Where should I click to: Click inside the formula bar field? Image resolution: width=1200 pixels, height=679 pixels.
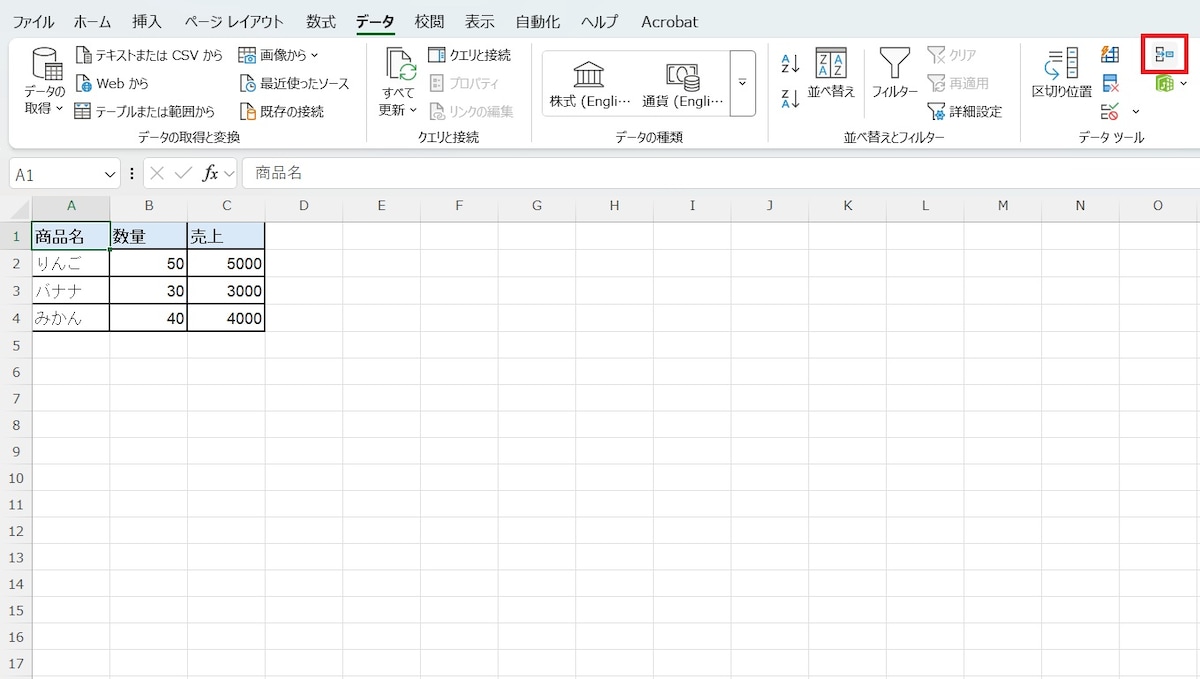click(x=700, y=173)
